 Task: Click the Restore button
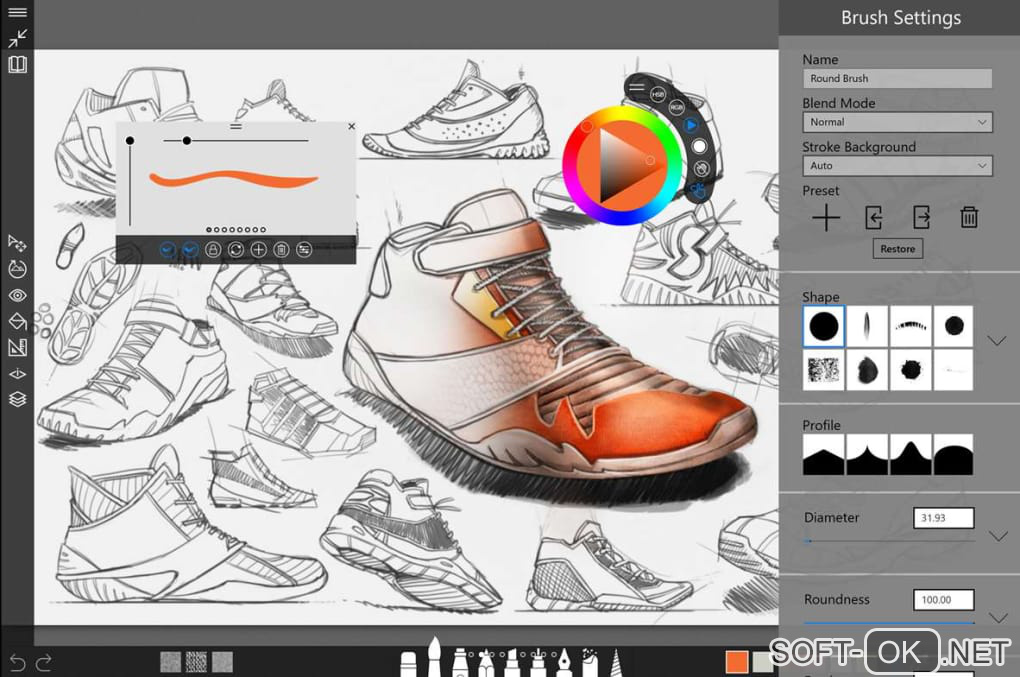[x=897, y=249]
